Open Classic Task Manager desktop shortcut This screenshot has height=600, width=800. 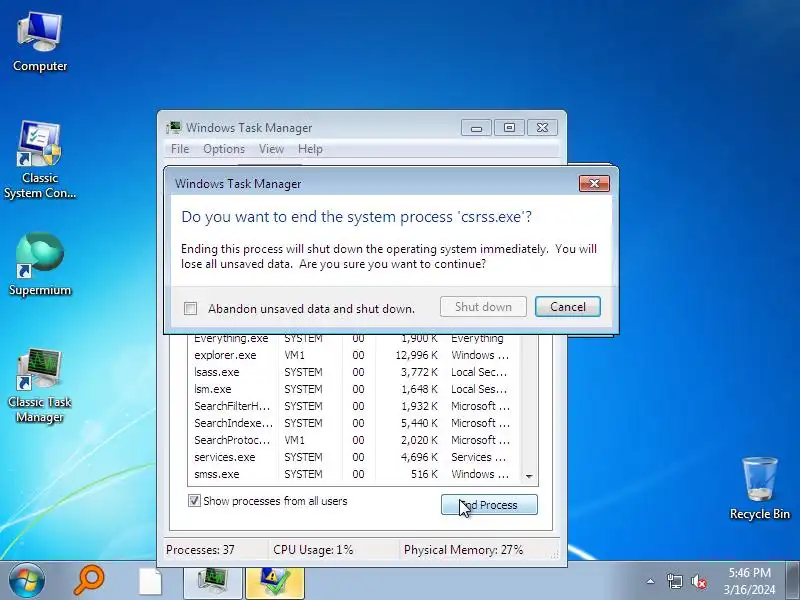click(x=40, y=385)
